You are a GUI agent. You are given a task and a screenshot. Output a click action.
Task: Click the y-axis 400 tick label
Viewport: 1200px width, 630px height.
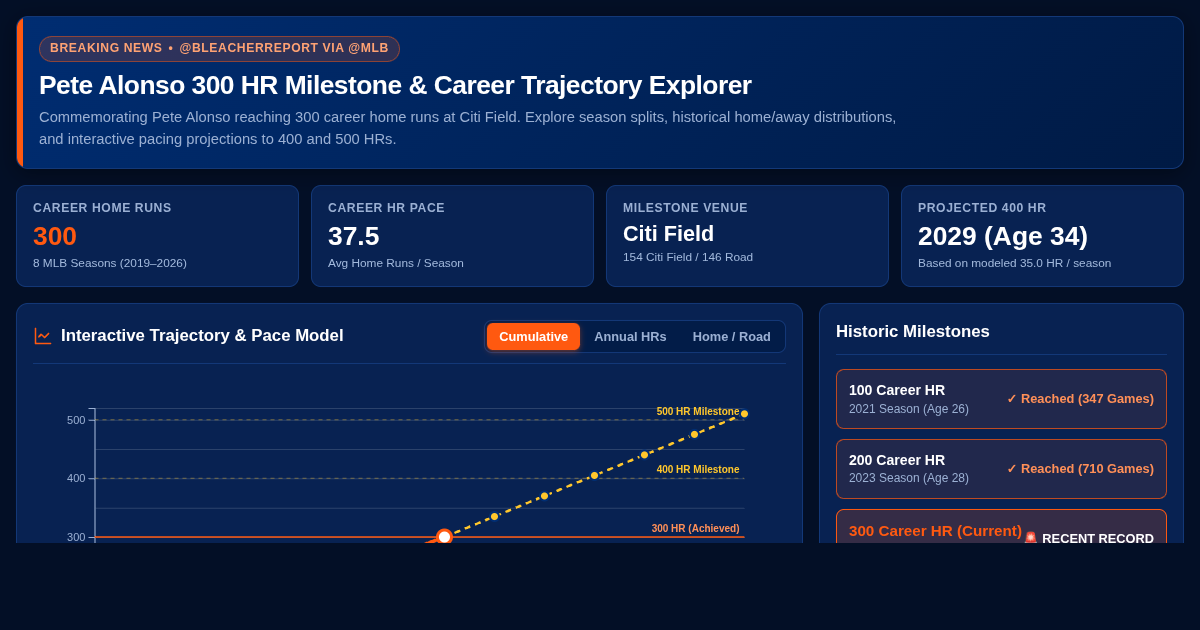(x=76, y=478)
